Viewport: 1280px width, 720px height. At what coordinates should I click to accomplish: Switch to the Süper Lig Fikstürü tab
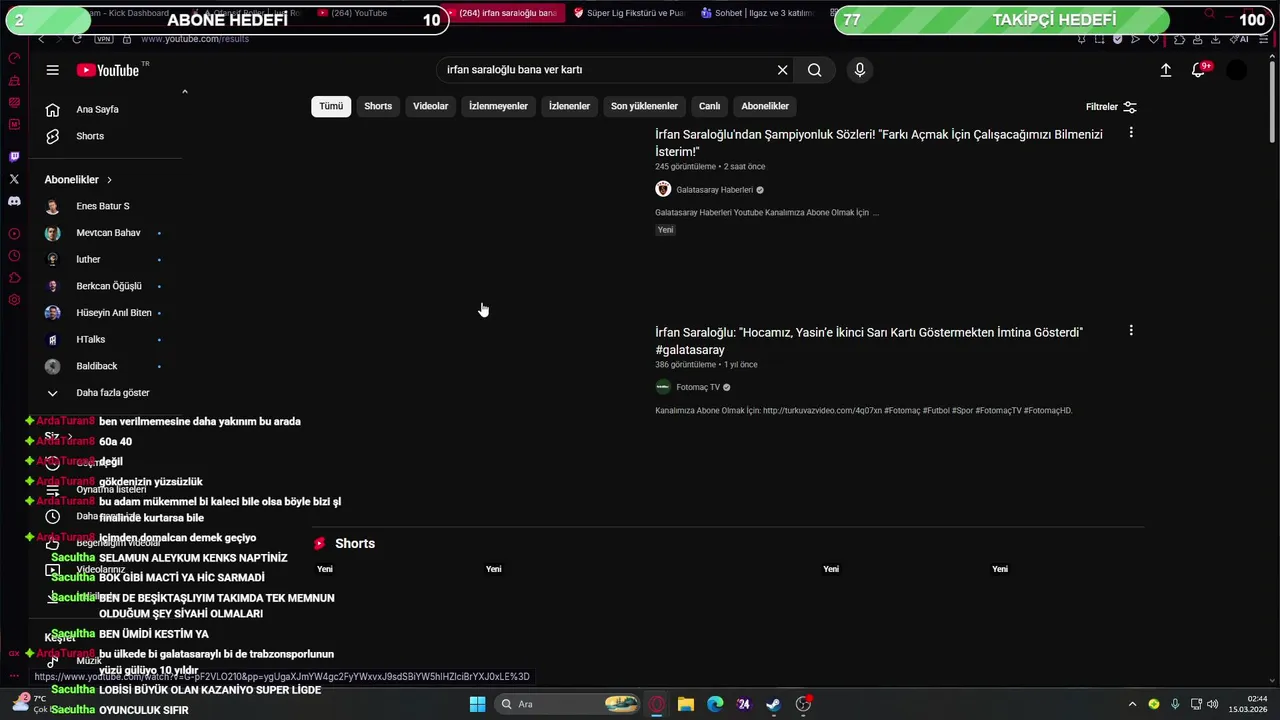pos(630,13)
